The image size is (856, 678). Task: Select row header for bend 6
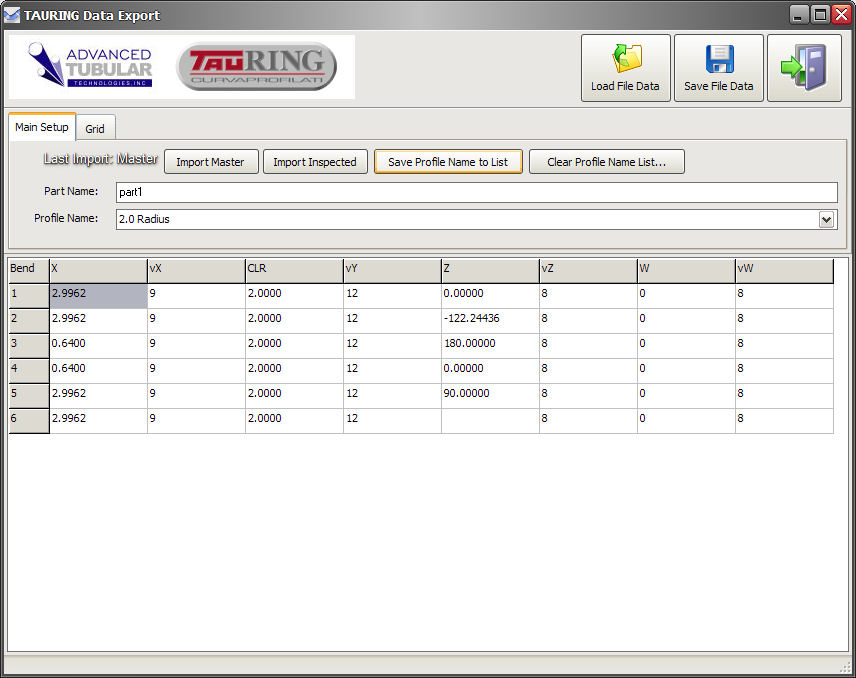pos(28,419)
